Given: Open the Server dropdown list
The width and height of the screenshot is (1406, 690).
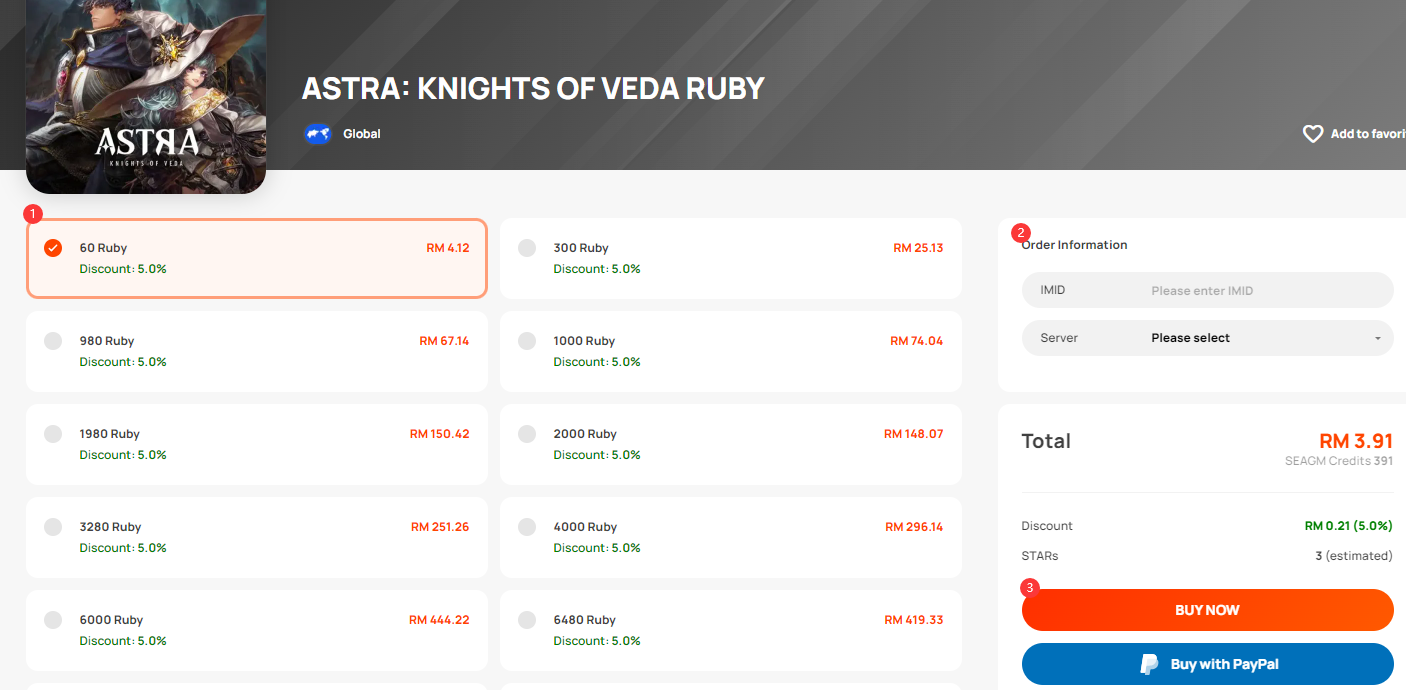Looking at the screenshot, I should [1208, 338].
